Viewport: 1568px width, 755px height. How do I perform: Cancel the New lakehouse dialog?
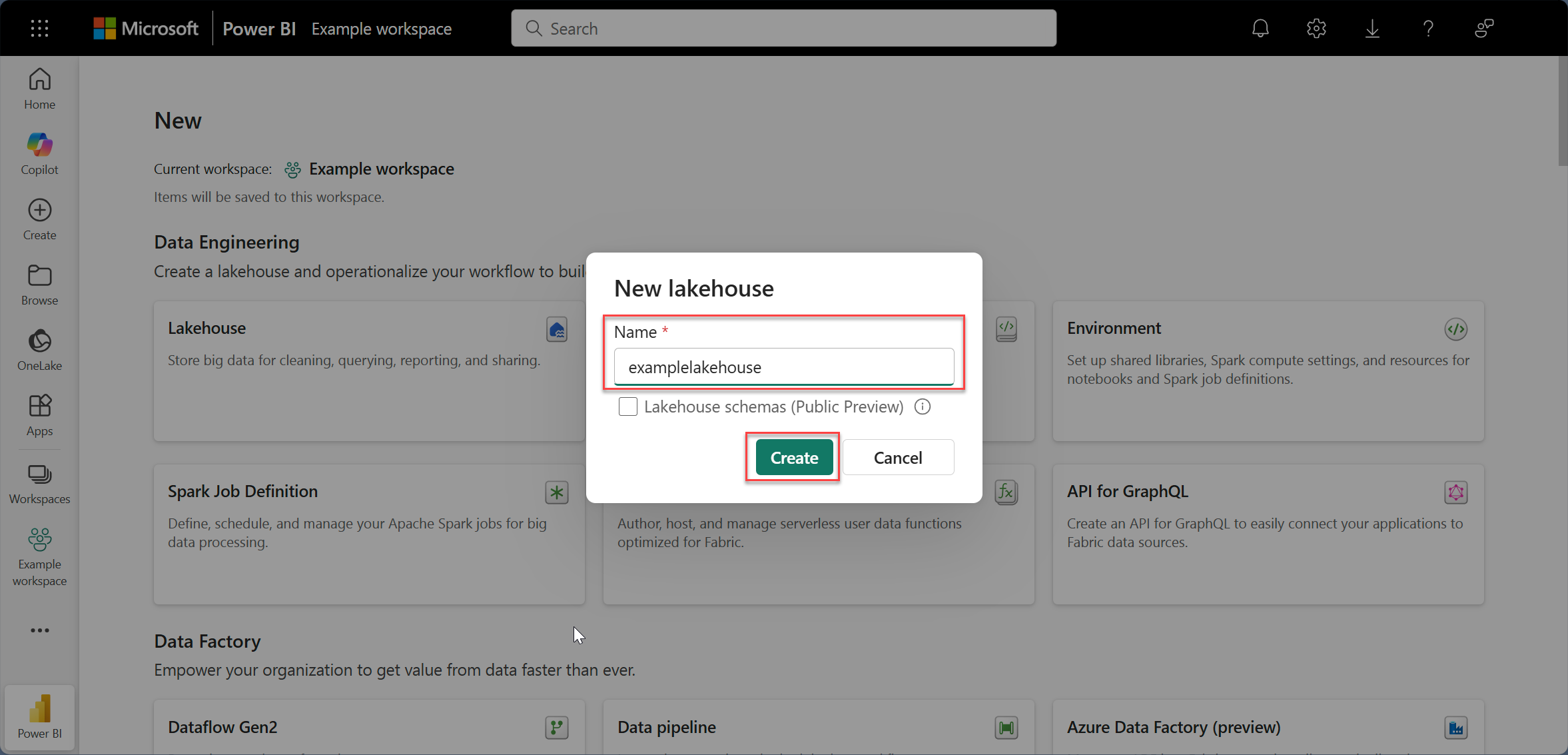(898, 458)
